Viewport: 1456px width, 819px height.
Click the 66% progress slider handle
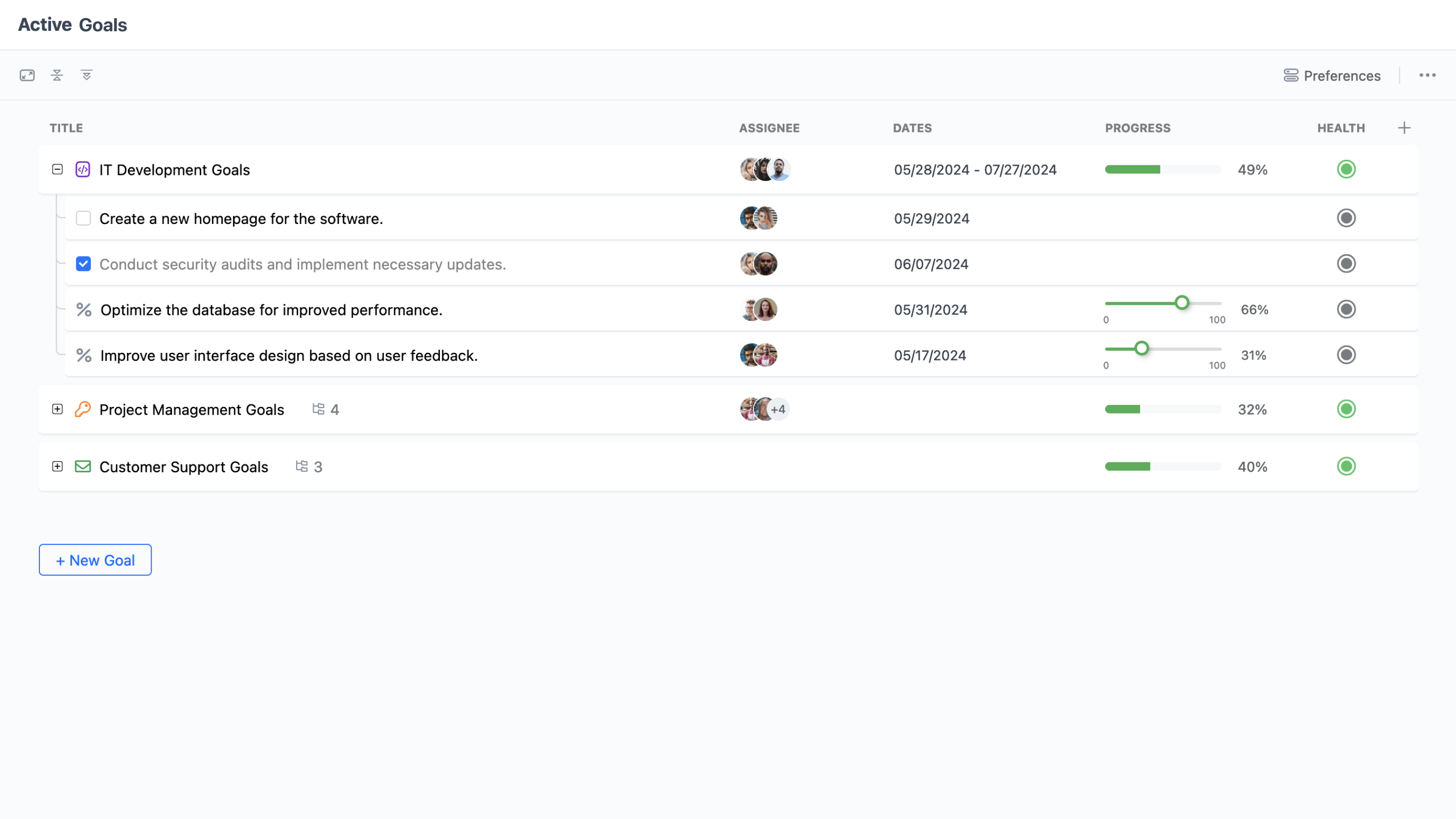tap(1181, 303)
